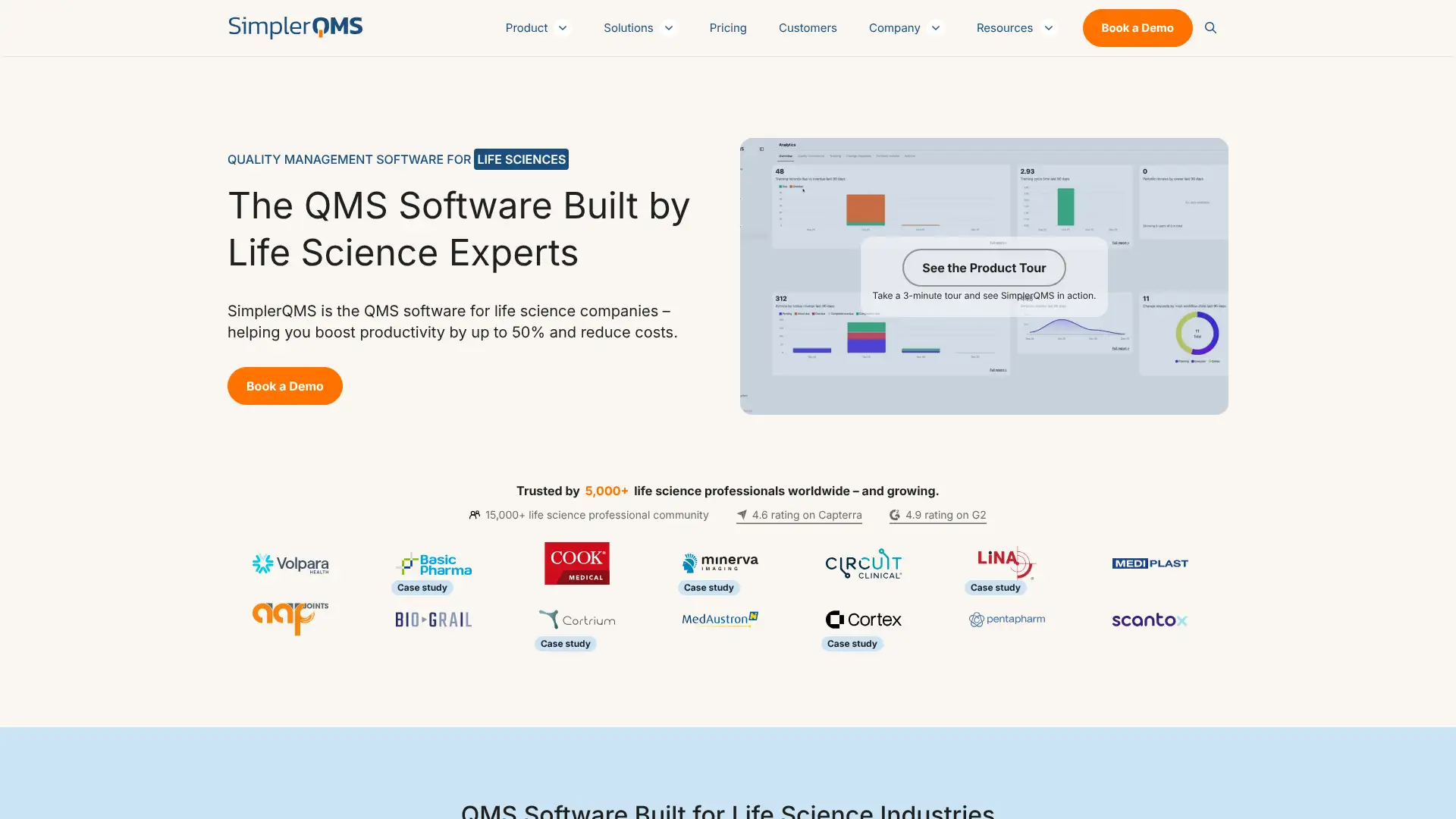Open the 4.9 rating on G2 link
Screen dimensions: 1456x819
(937, 515)
